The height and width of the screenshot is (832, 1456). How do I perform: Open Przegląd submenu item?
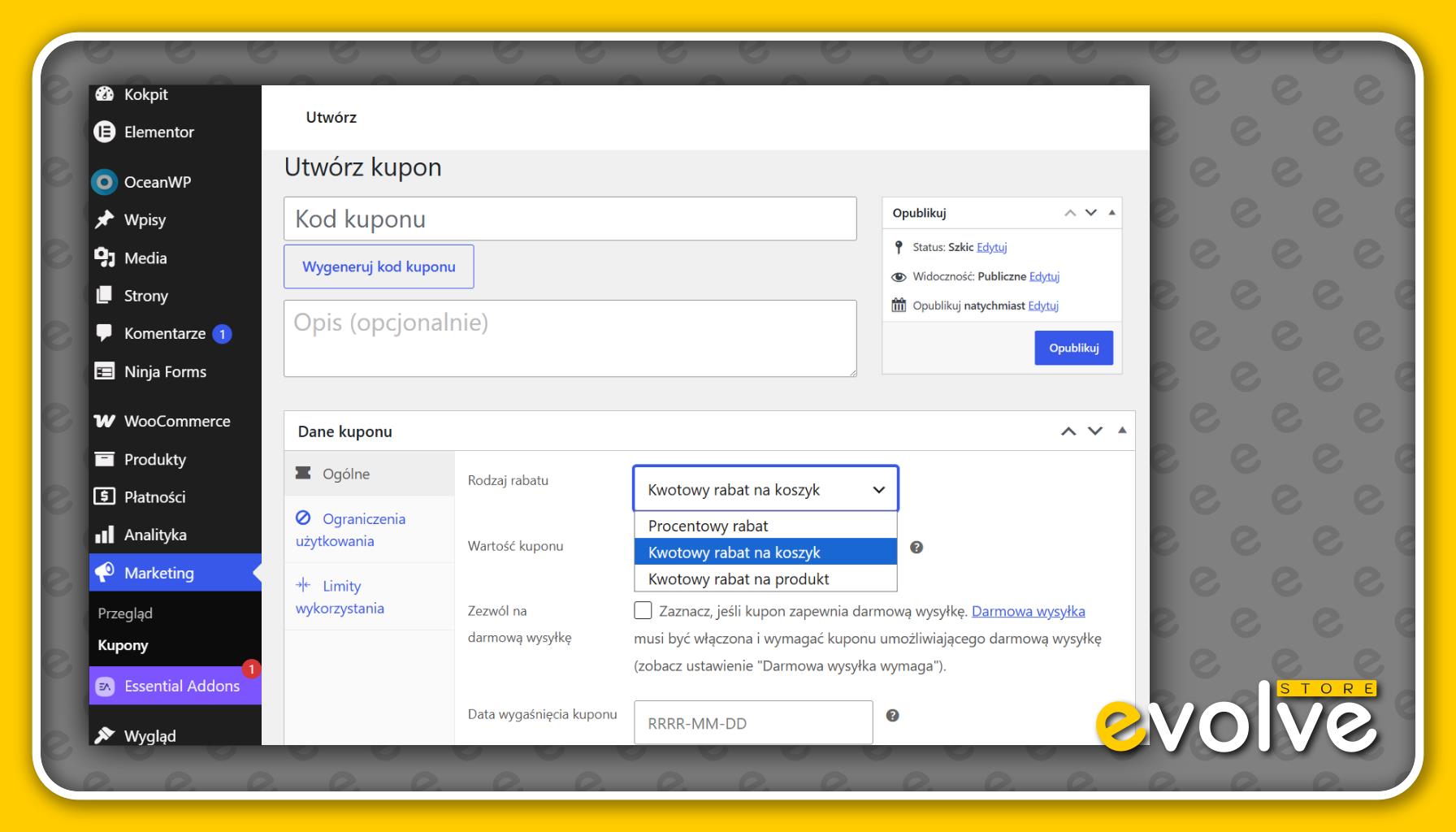tap(125, 613)
